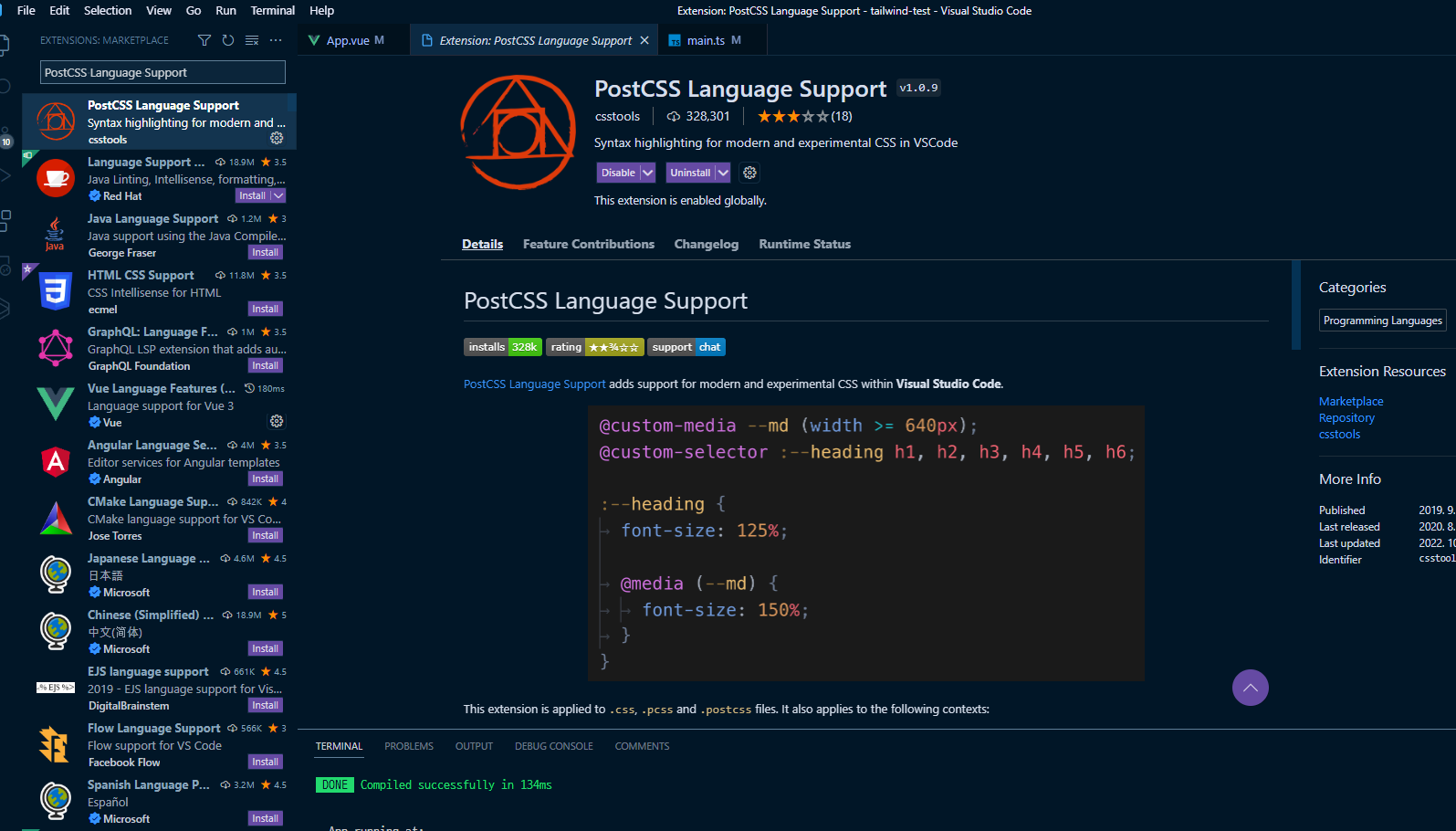Click the csstools publisher name
Image resolution: width=1456 pixels, height=831 pixels.
tap(617, 116)
